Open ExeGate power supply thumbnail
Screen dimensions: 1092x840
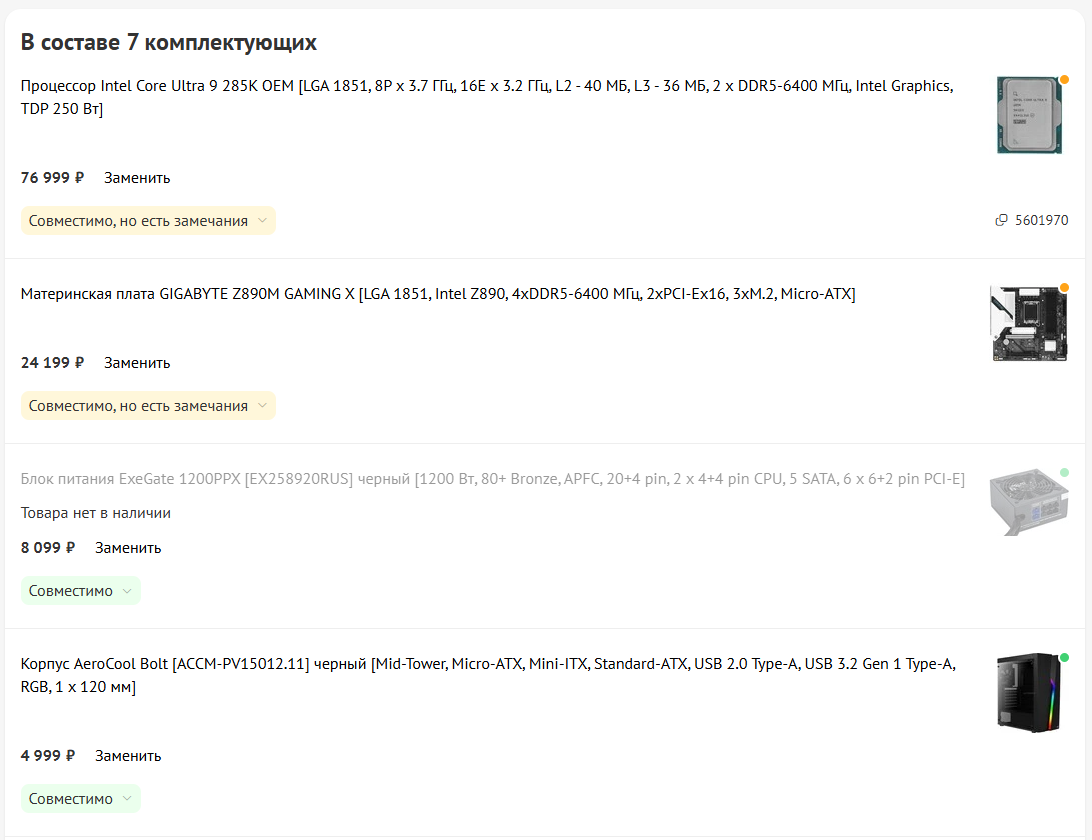(x=1029, y=501)
